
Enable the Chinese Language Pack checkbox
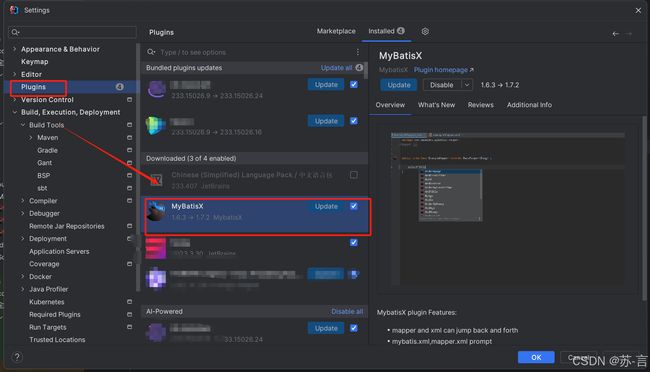pyautogui.click(x=354, y=175)
